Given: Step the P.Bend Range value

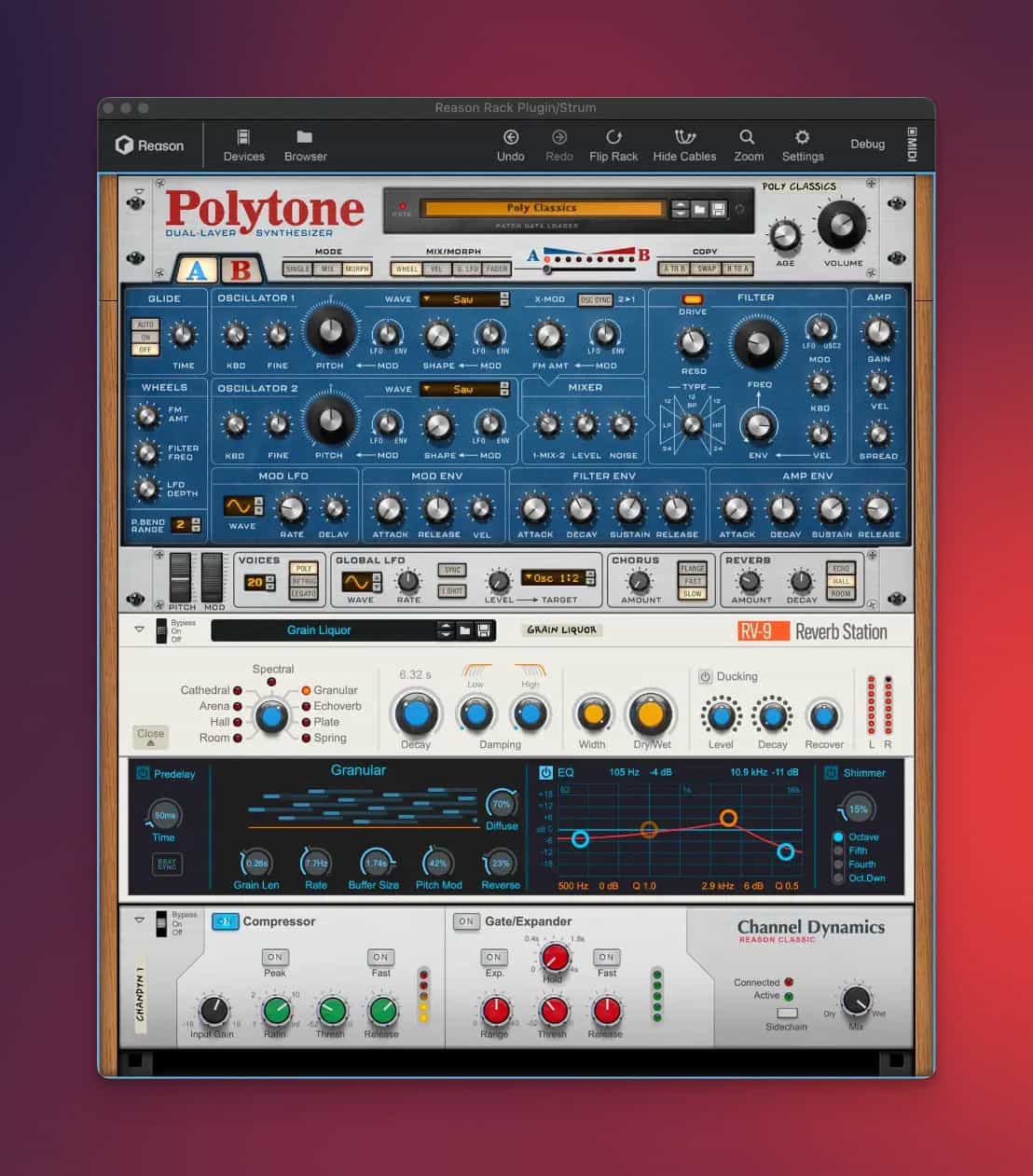Looking at the screenshot, I should coord(196,525).
